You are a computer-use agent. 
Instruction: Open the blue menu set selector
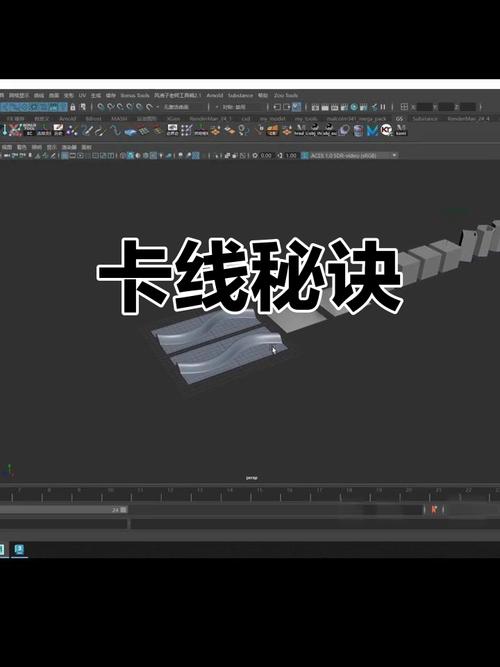click(x=34, y=107)
